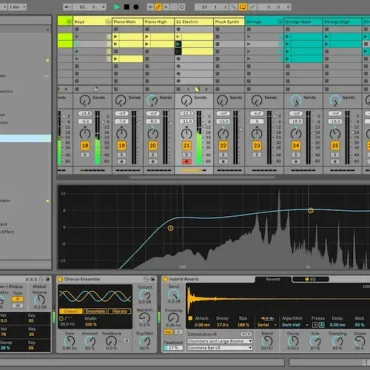370x370 pixels.
Task: Select the Strings Main track header
Action: (x=303, y=22)
